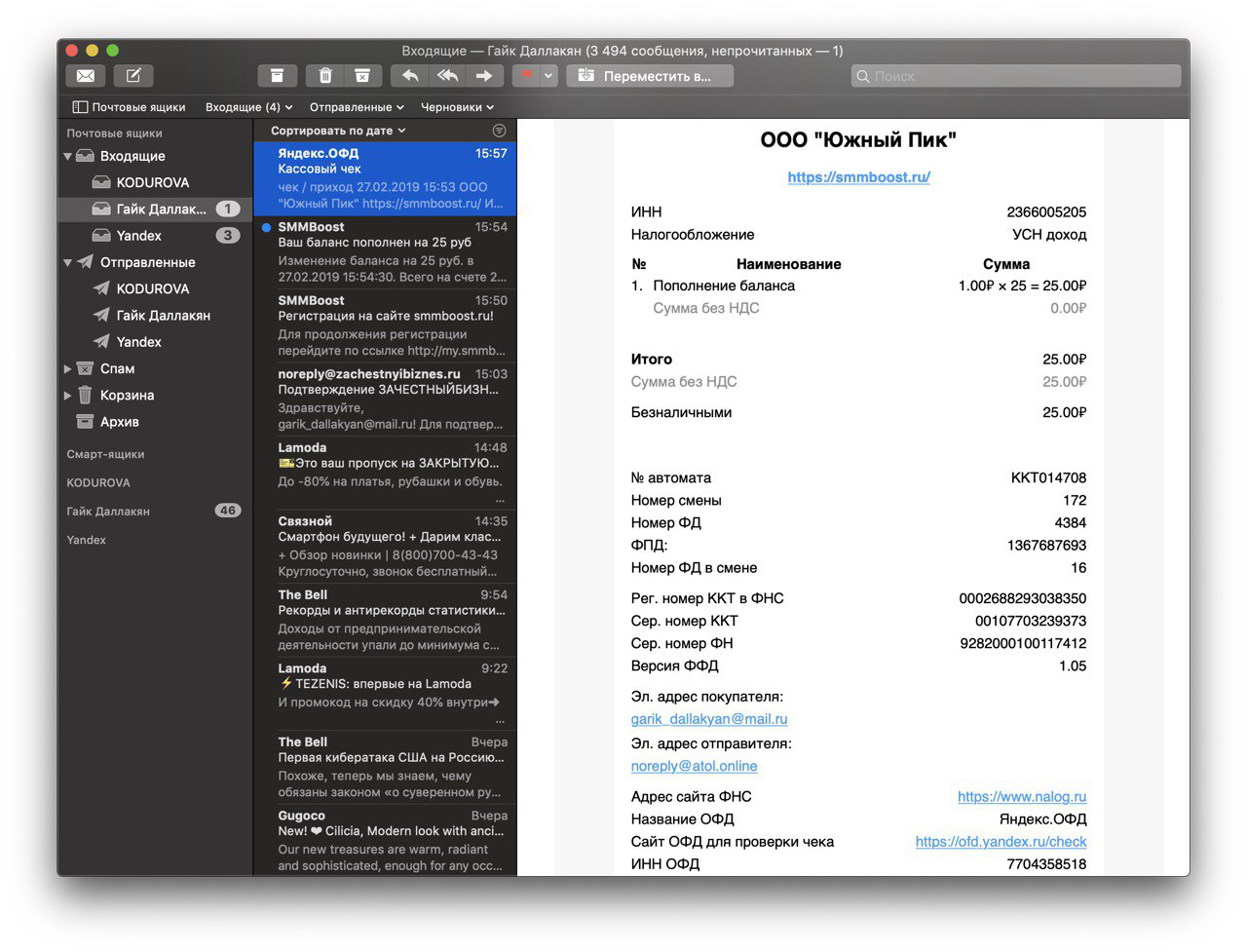Move the selected message to Junk
1247x952 pixels.
362,76
